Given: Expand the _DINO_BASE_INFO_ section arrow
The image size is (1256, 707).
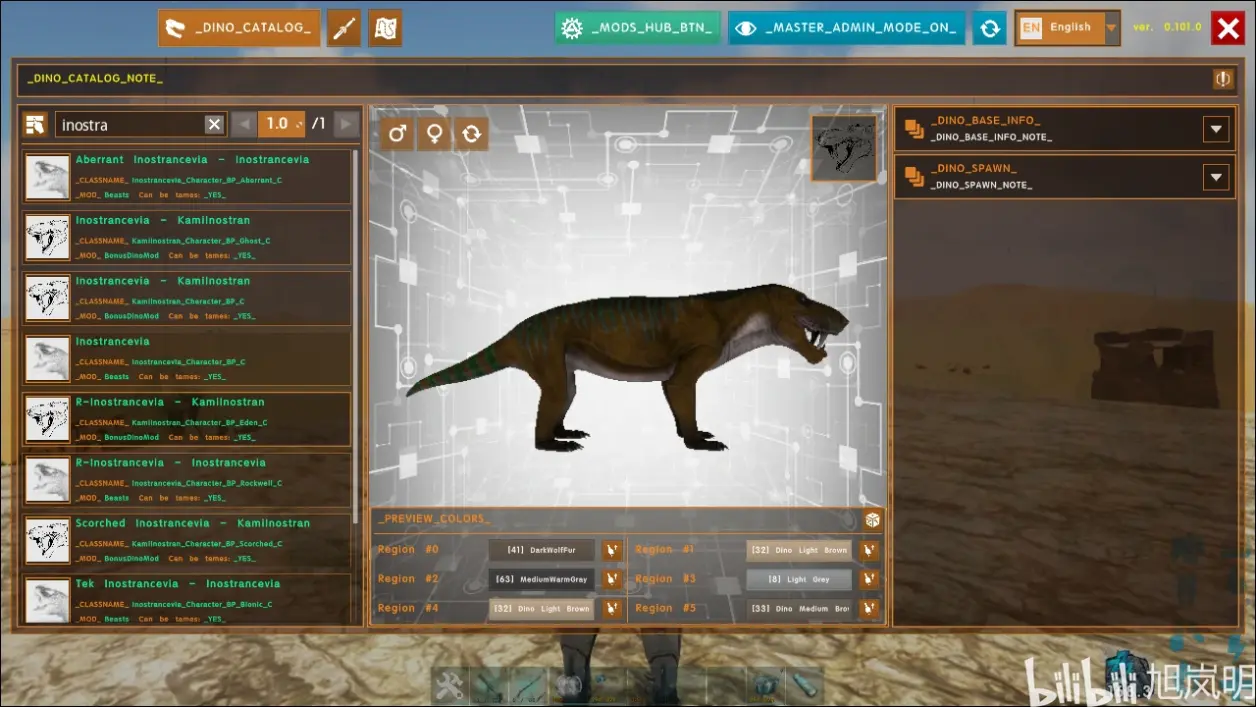Looking at the screenshot, I should tap(1215, 129).
